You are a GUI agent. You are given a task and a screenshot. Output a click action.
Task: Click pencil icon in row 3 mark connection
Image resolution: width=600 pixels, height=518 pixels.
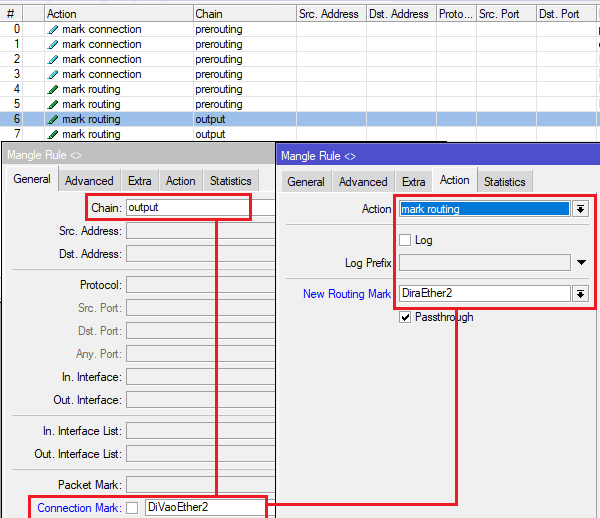pos(53,74)
